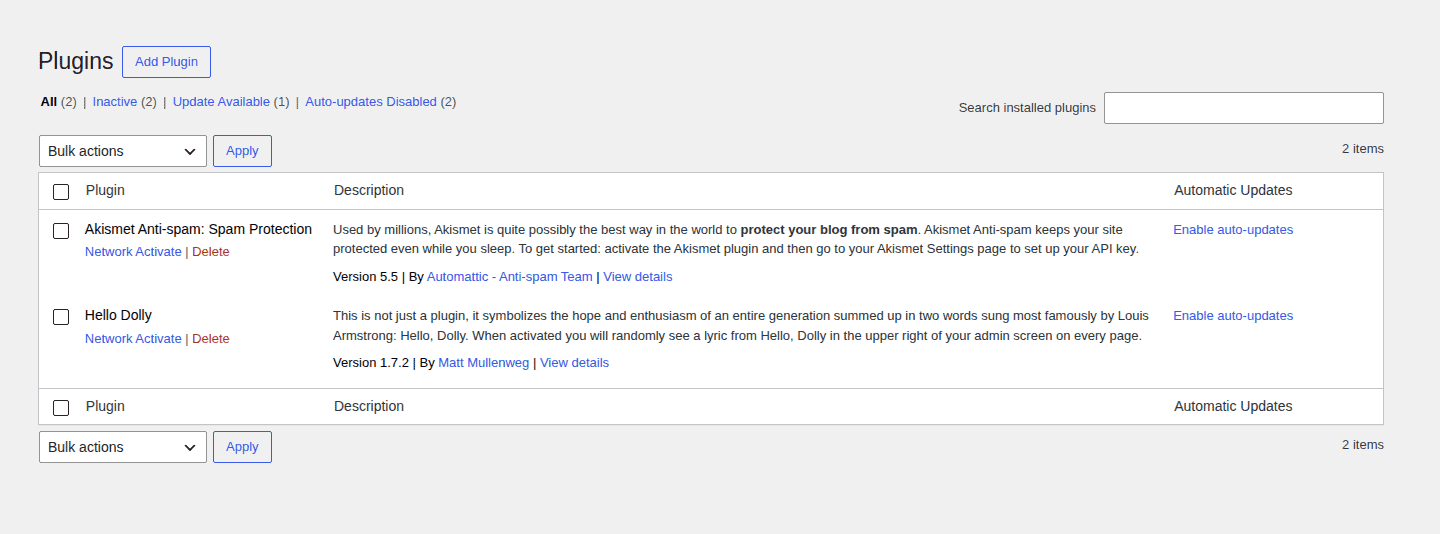Click the Plugin column label in footer
This screenshot has height=534, width=1440.
[x=105, y=406]
